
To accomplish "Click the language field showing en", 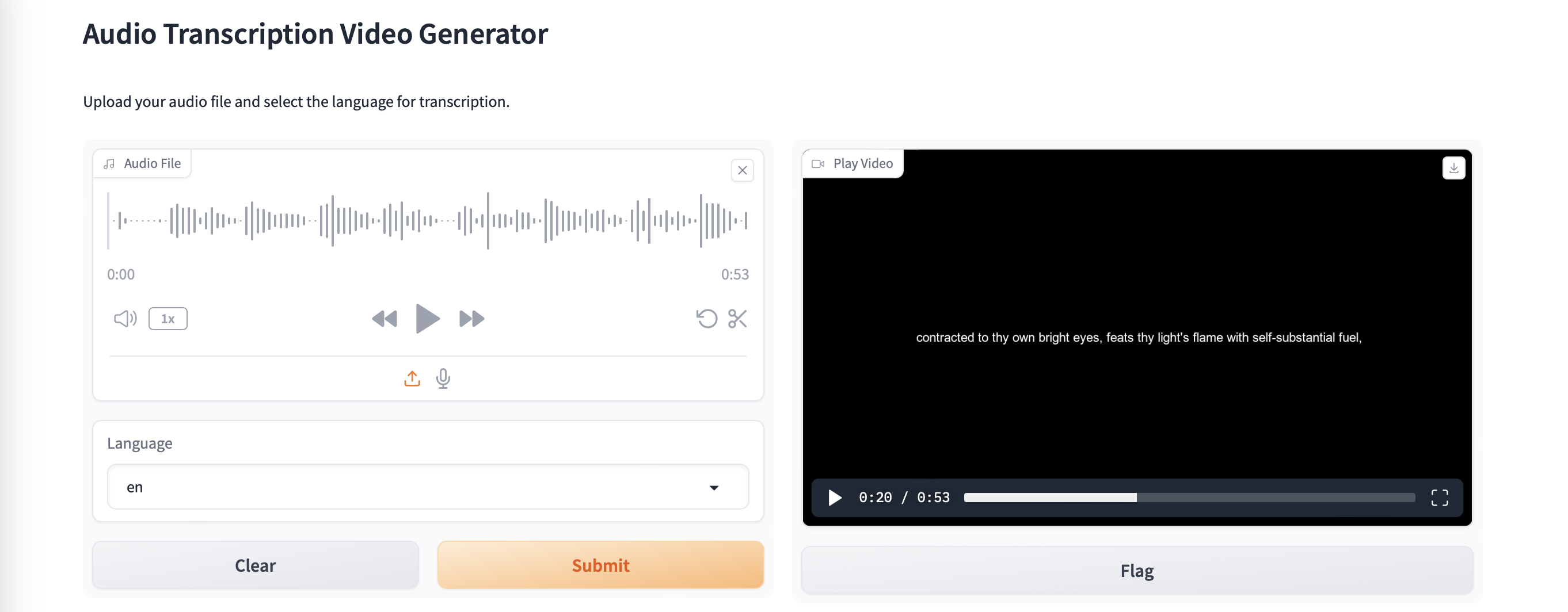I will point(428,487).
